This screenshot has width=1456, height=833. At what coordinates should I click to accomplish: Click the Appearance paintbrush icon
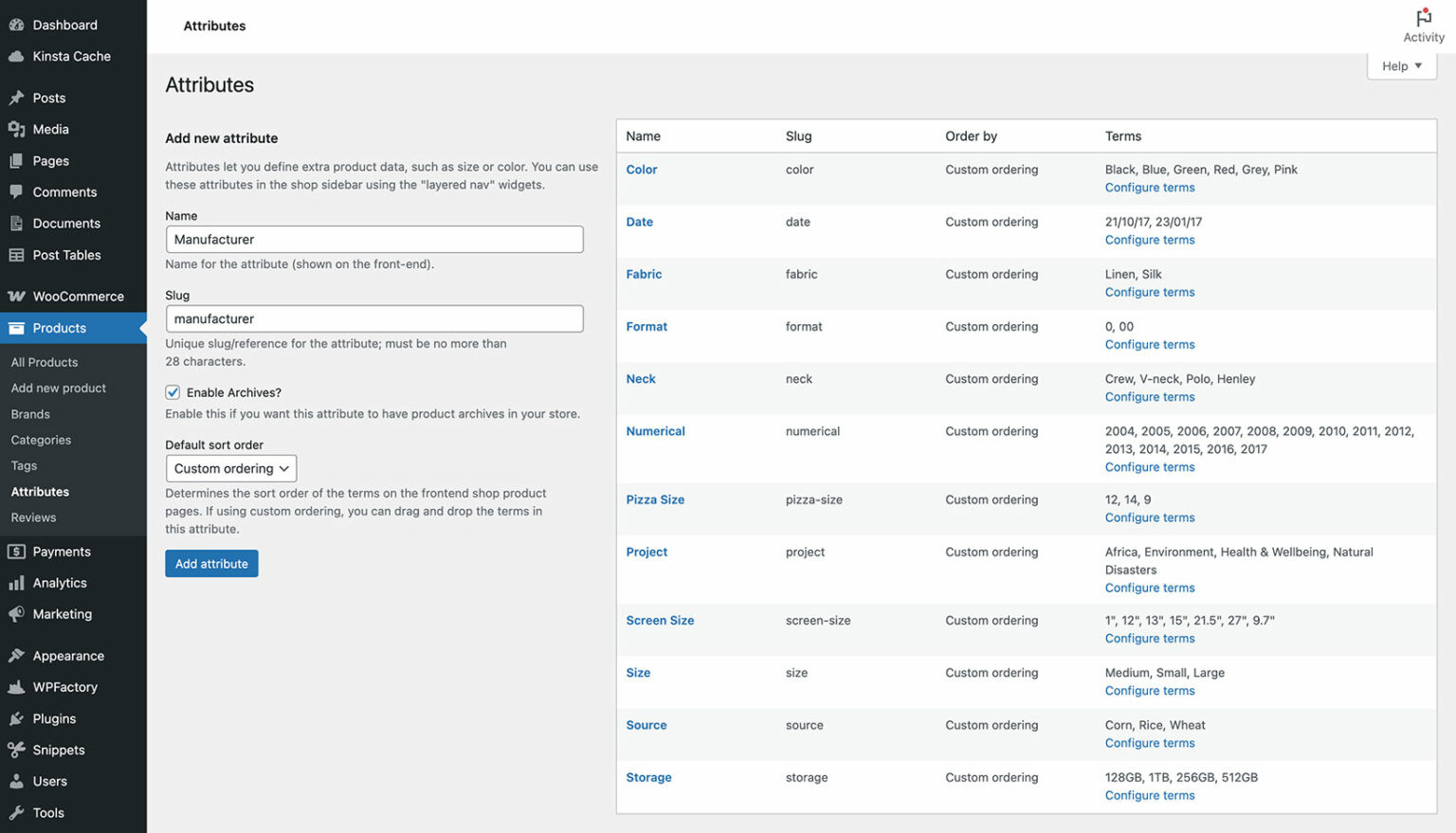(16, 656)
